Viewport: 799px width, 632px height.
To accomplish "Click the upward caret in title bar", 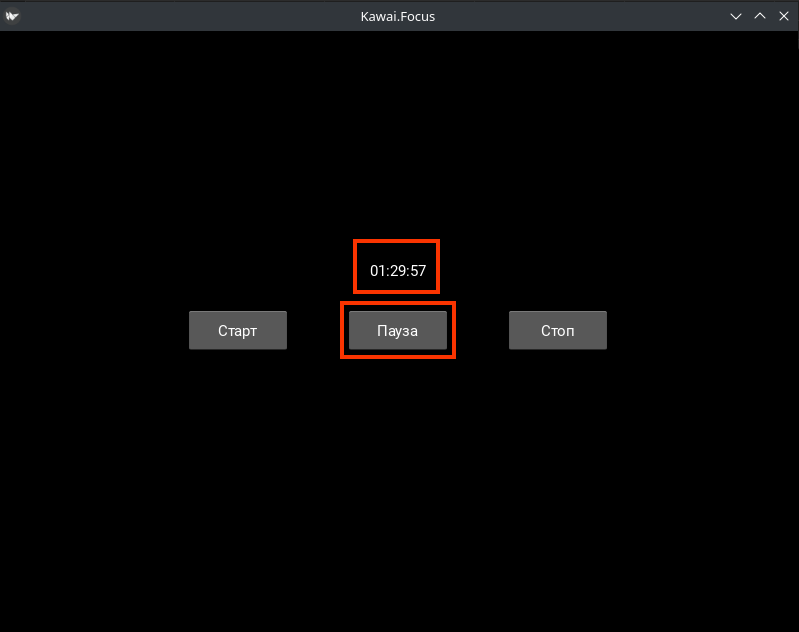I will click(x=760, y=16).
